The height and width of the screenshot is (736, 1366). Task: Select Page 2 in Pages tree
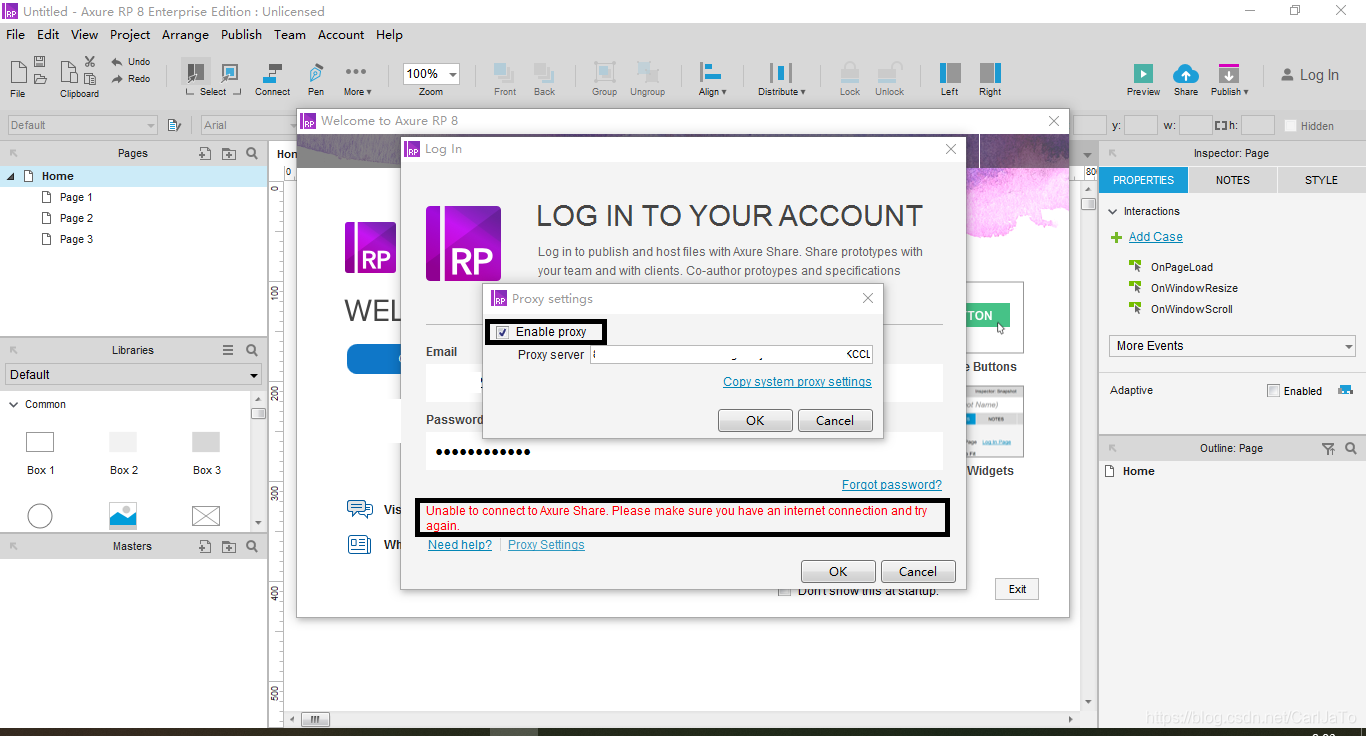[76, 218]
